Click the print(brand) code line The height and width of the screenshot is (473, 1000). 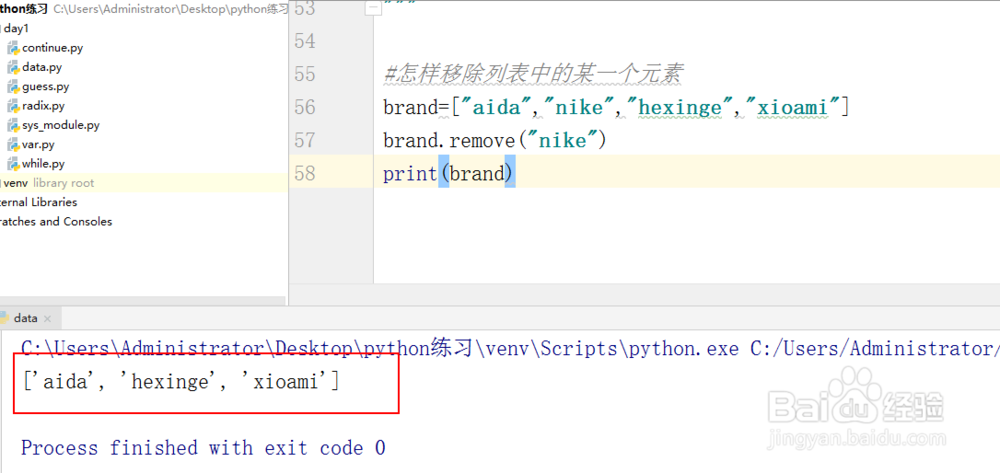click(x=448, y=174)
